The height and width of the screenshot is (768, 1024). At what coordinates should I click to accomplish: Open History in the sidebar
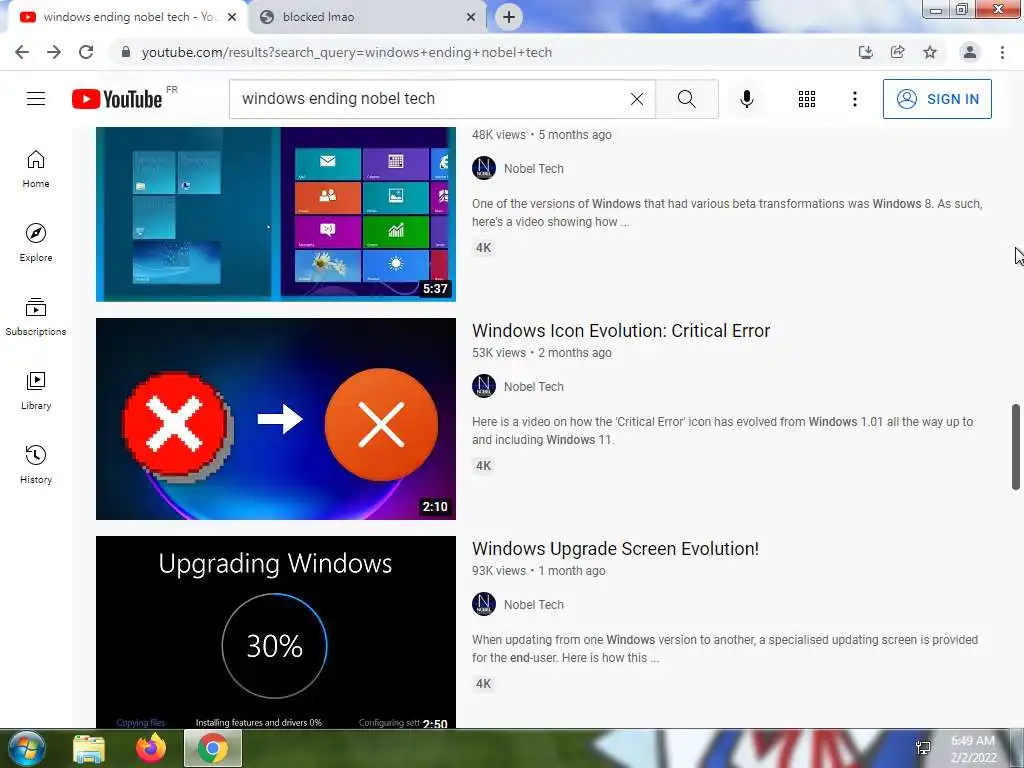pos(36,464)
